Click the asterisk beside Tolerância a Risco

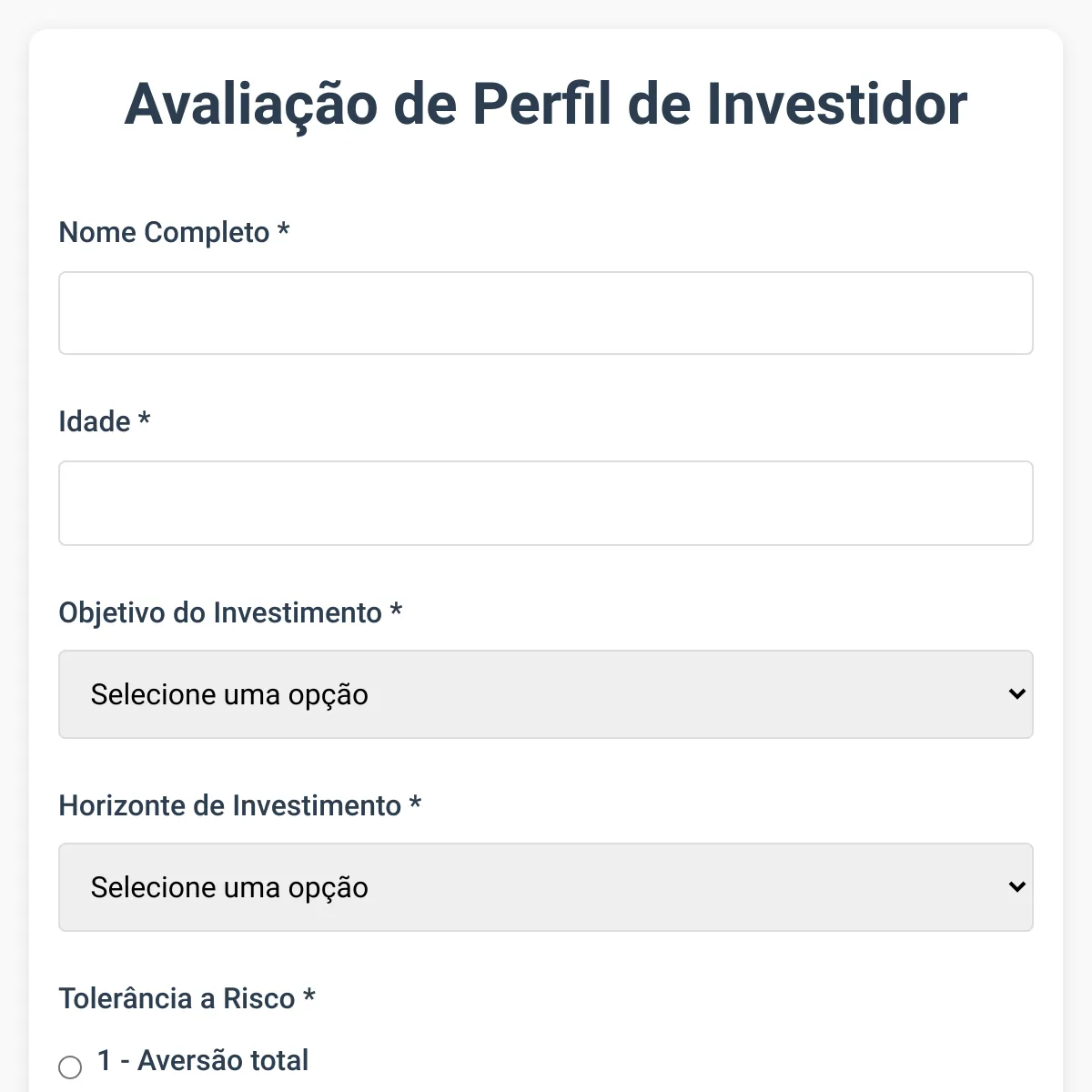pyautogui.click(x=309, y=996)
